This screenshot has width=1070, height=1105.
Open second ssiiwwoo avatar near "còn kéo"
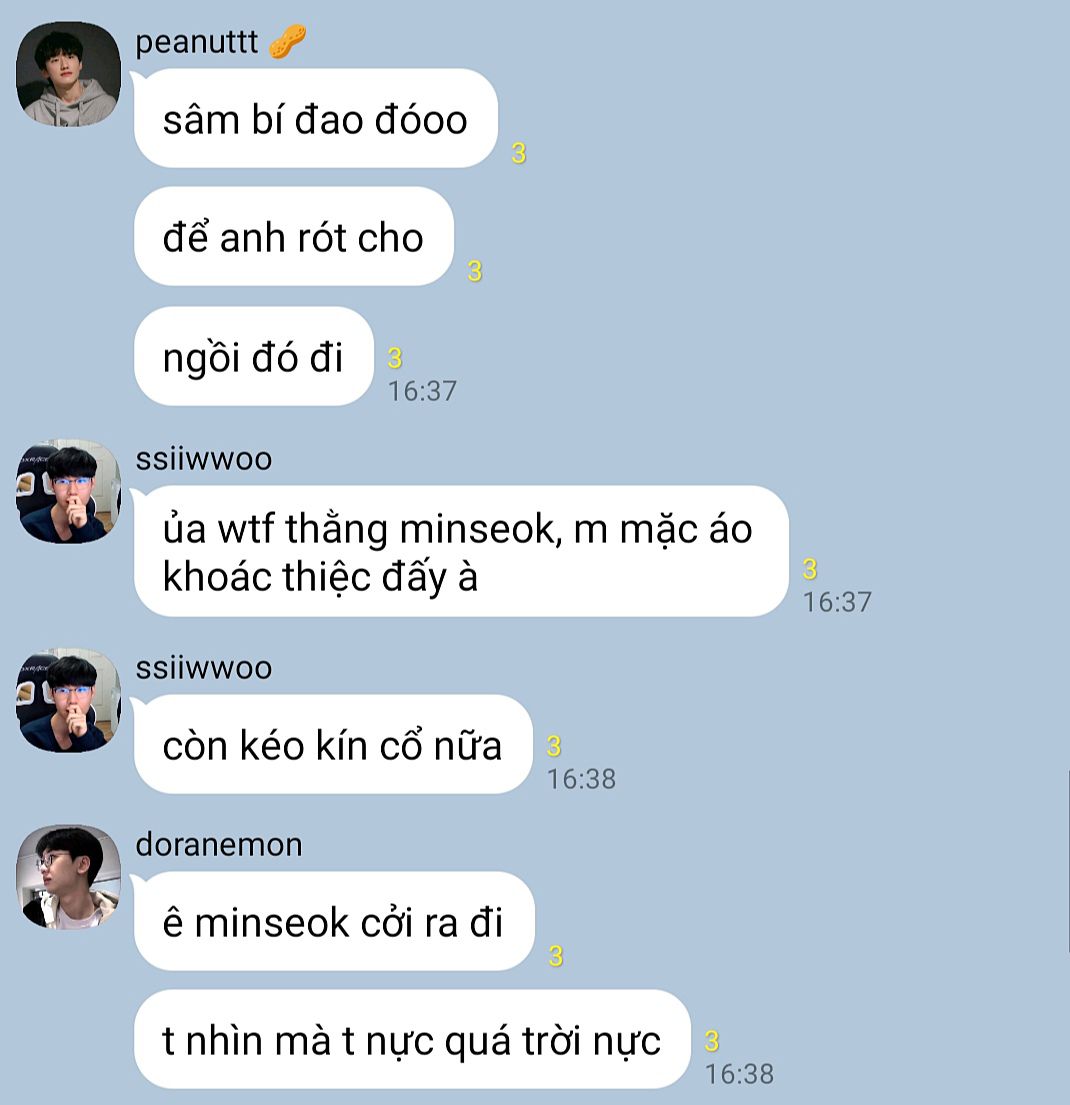(68, 700)
